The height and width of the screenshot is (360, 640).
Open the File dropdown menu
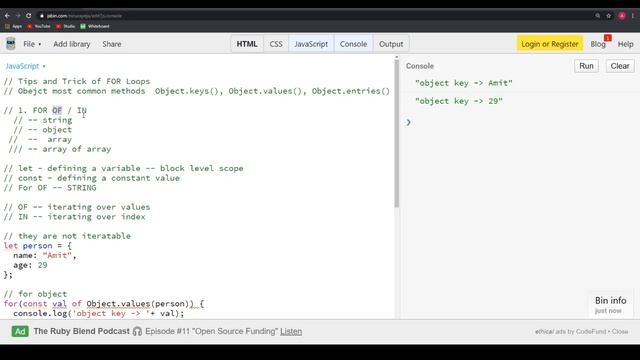pos(32,44)
